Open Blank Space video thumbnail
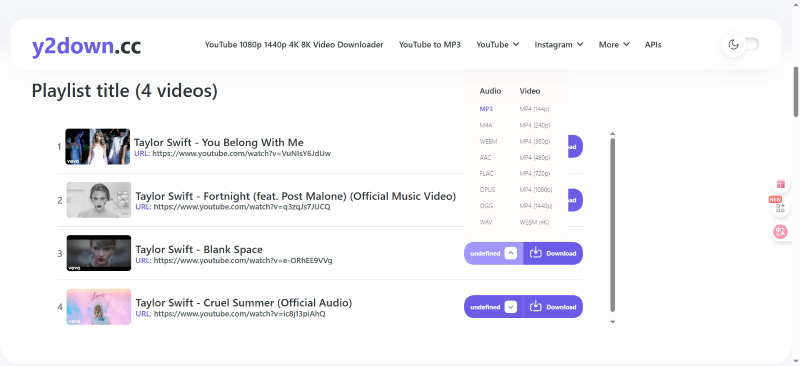Image resolution: width=800 pixels, height=366 pixels. [99, 253]
